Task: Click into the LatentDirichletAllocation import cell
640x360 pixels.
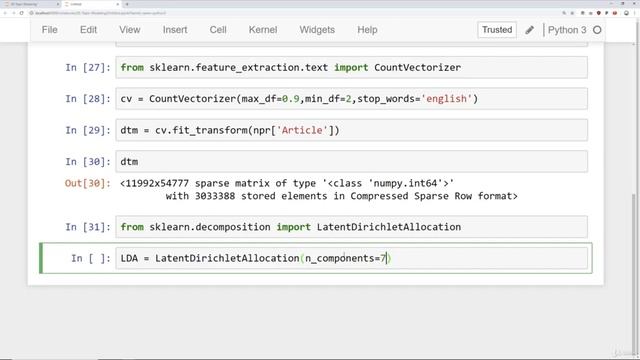Action: click(x=351, y=227)
